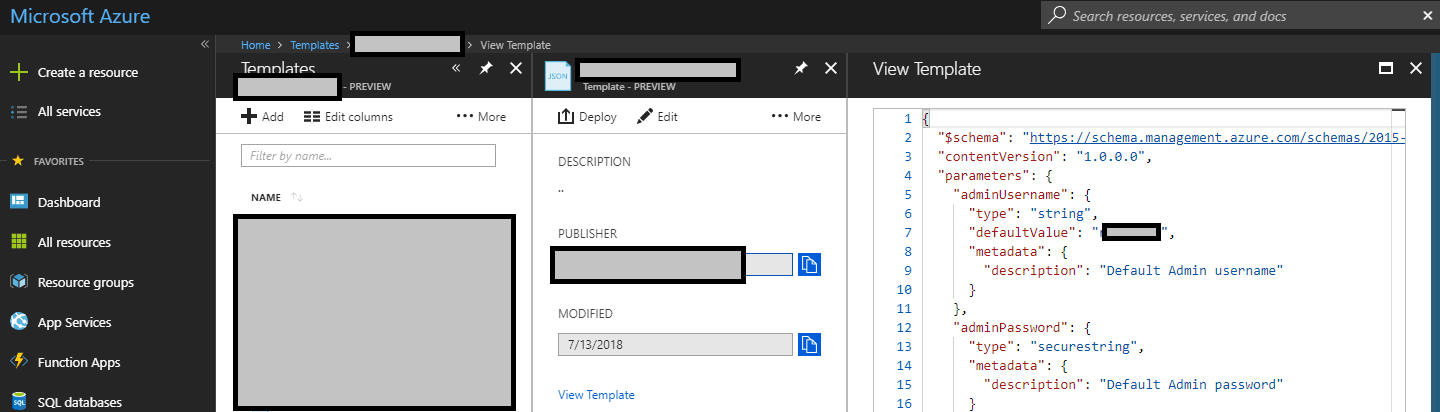1440x412 pixels.
Task: Open All services list icon
Action: [18, 112]
